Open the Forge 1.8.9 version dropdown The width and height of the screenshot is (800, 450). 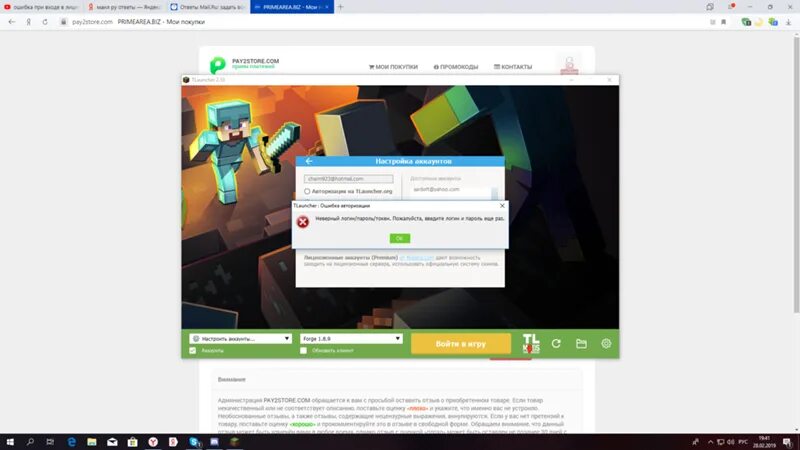coord(351,339)
